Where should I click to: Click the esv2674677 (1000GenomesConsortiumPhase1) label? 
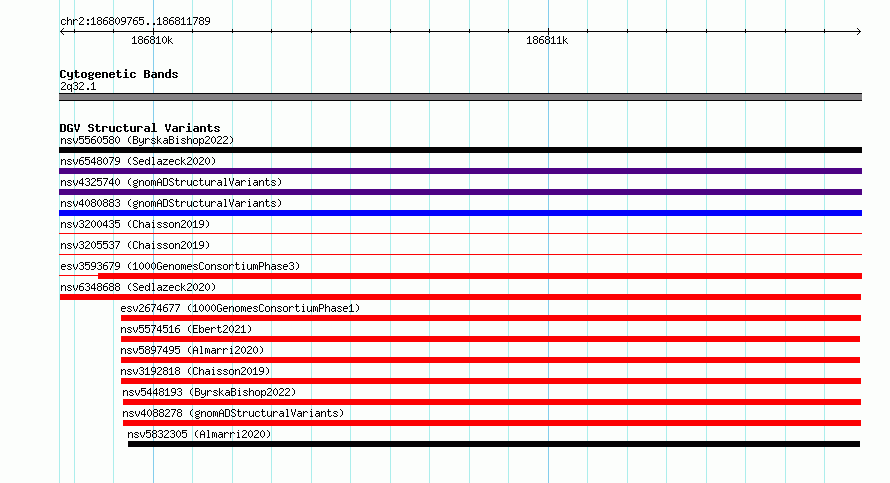240,308
